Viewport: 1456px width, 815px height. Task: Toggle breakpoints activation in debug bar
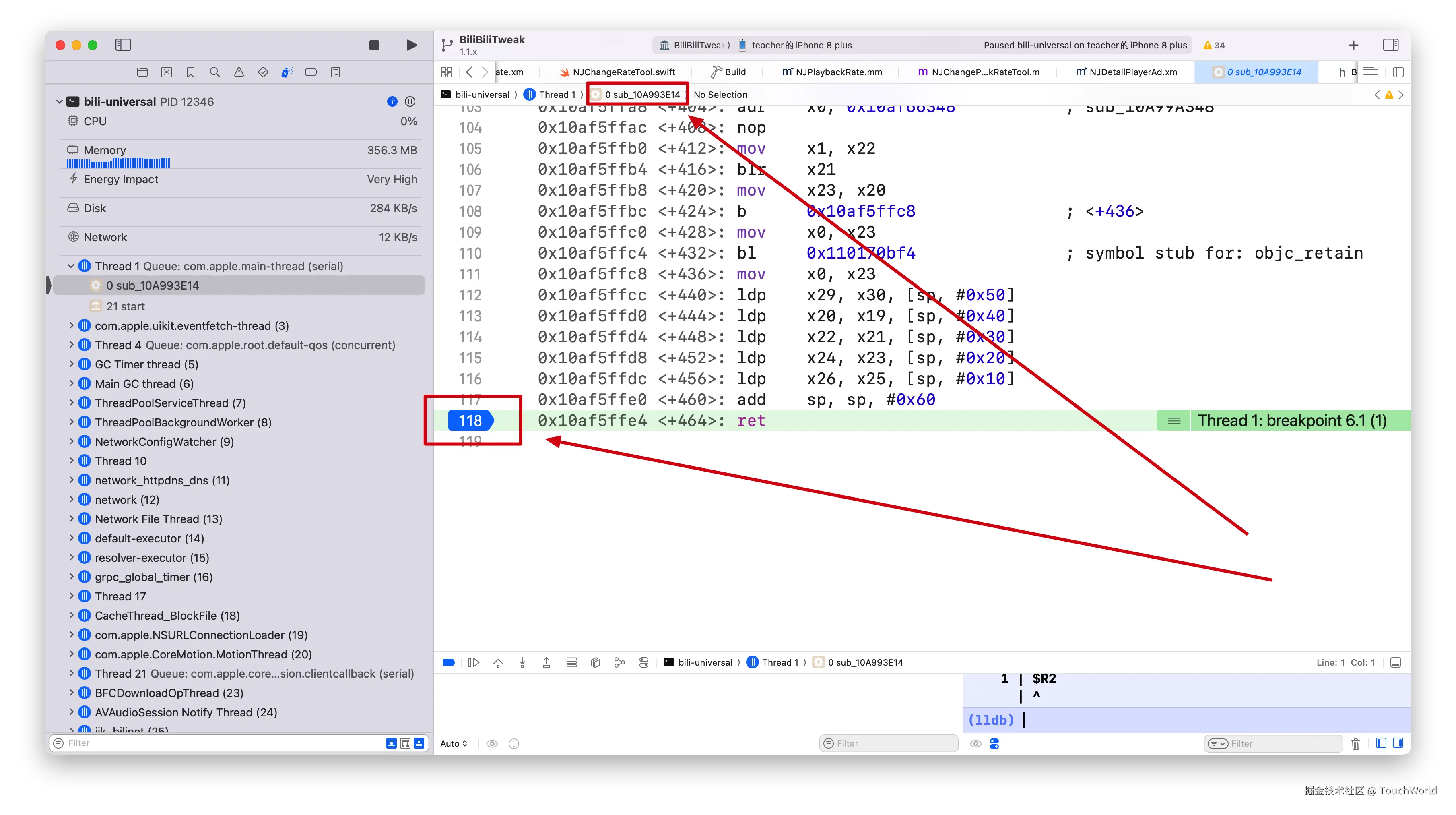point(449,662)
